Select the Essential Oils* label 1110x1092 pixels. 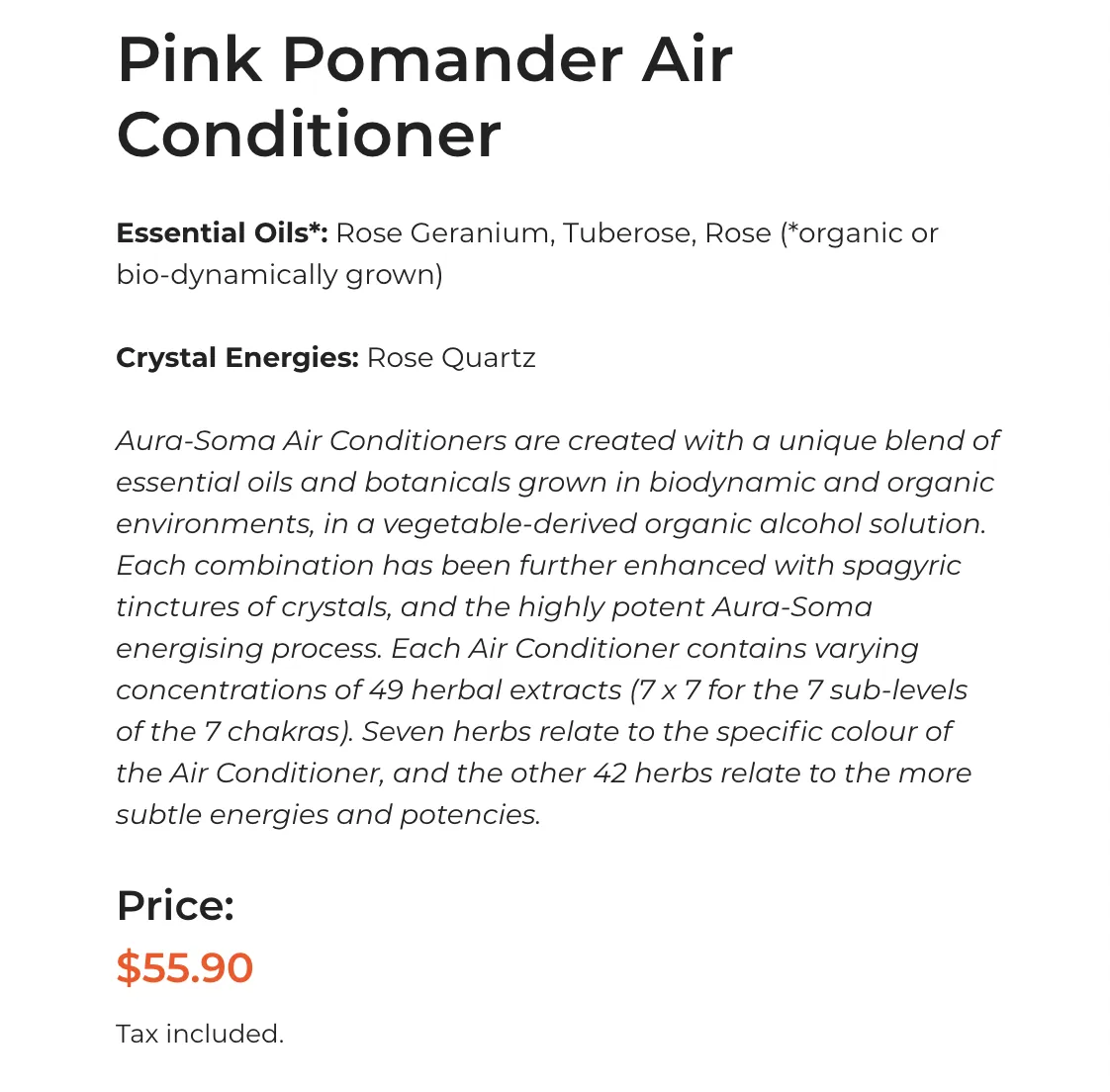(223, 232)
